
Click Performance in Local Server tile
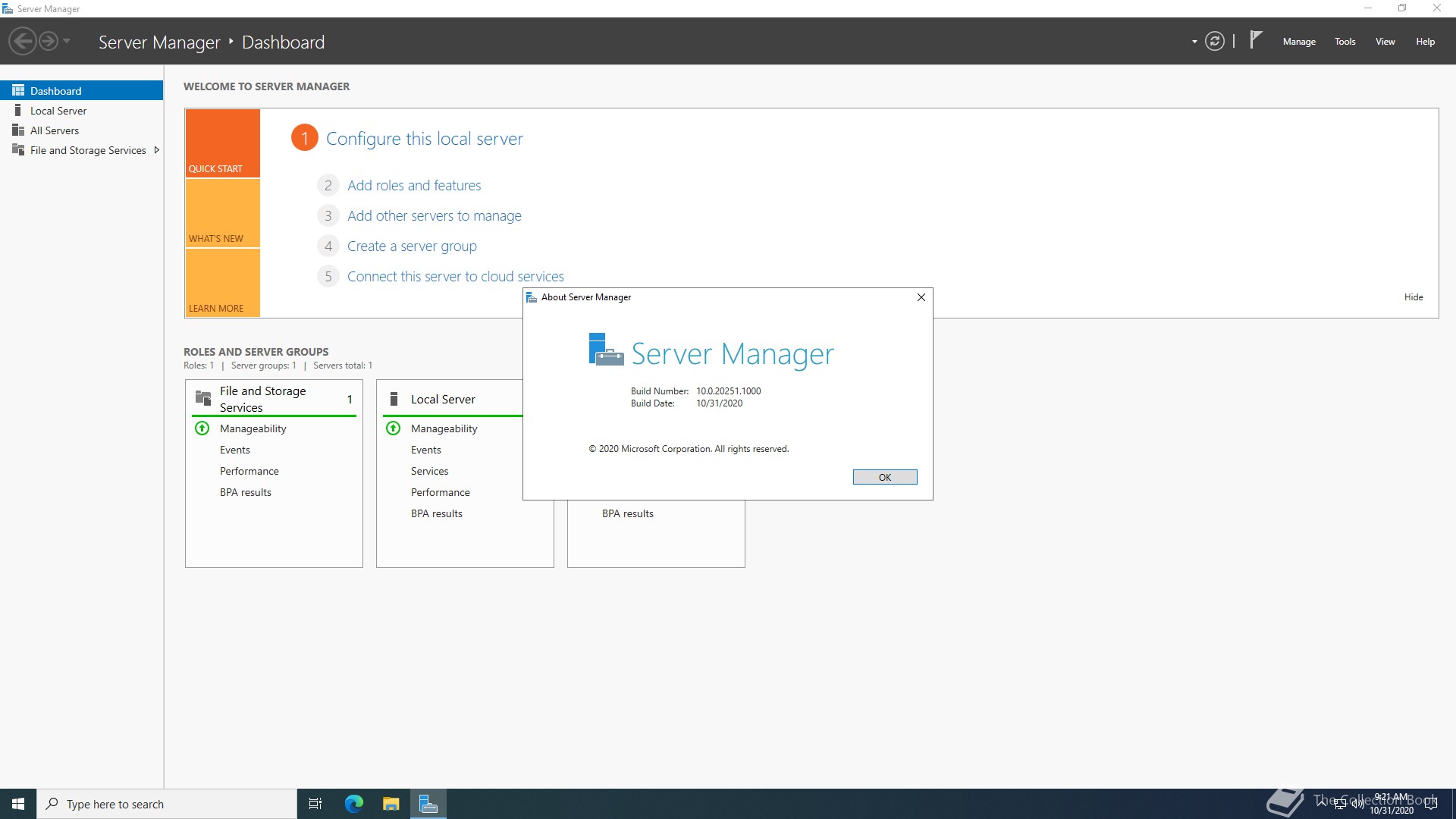(x=441, y=492)
